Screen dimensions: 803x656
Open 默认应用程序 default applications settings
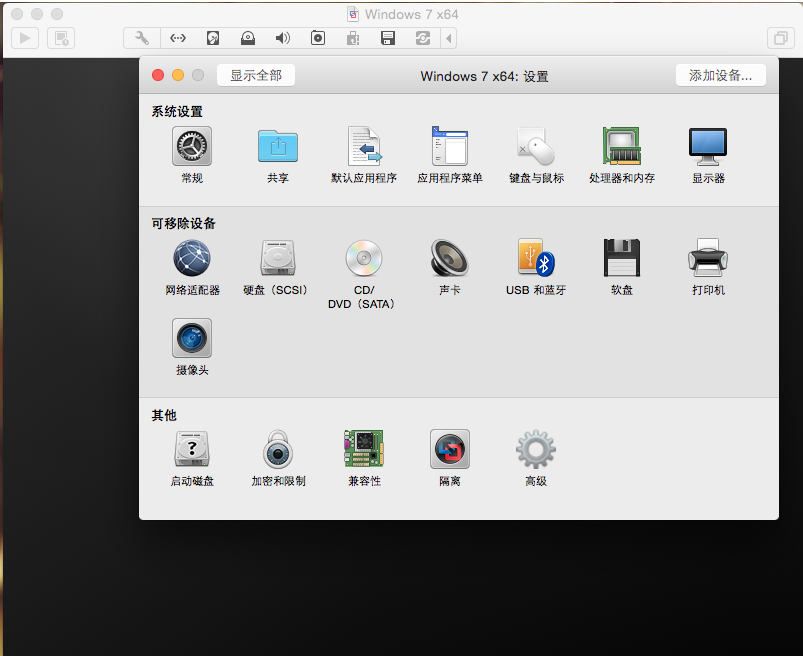tap(364, 146)
